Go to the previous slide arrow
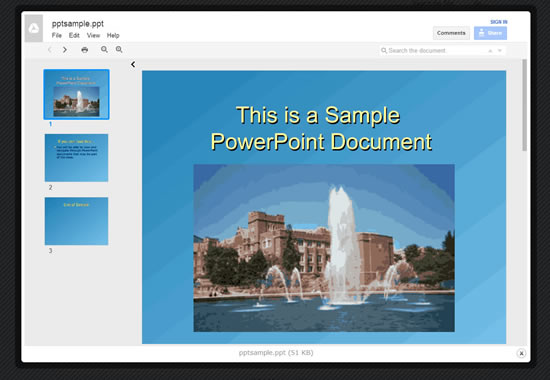This screenshot has width=550, height=380. coord(49,50)
